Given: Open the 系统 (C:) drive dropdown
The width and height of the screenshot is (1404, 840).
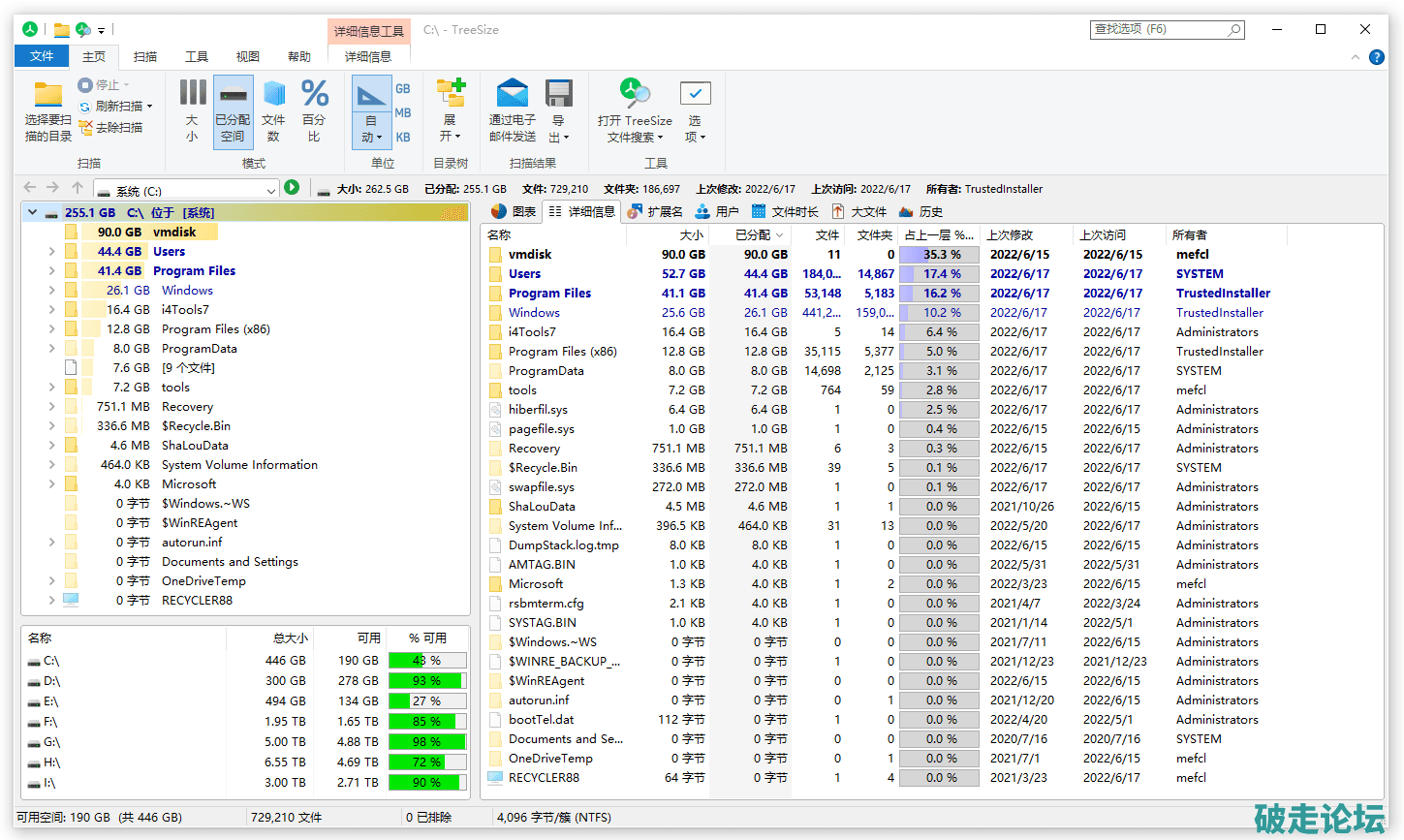Looking at the screenshot, I should click(x=271, y=191).
